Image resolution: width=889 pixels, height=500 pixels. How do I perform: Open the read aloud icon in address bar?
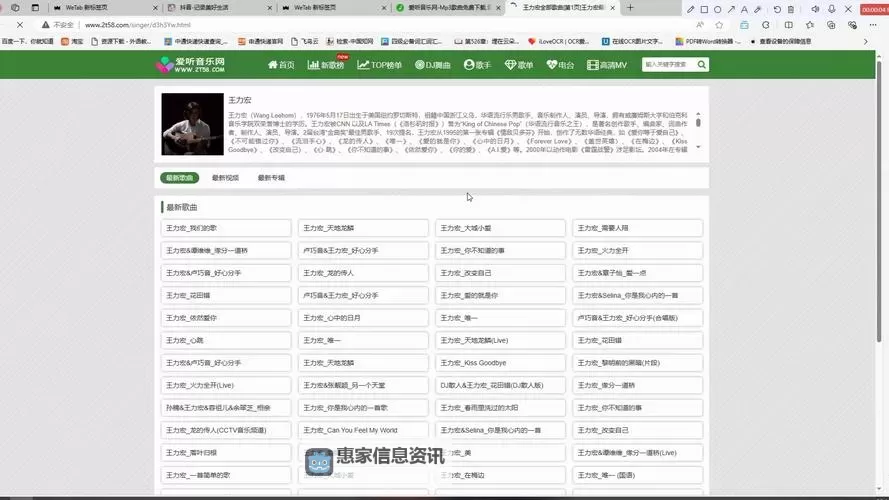[x=700, y=25]
